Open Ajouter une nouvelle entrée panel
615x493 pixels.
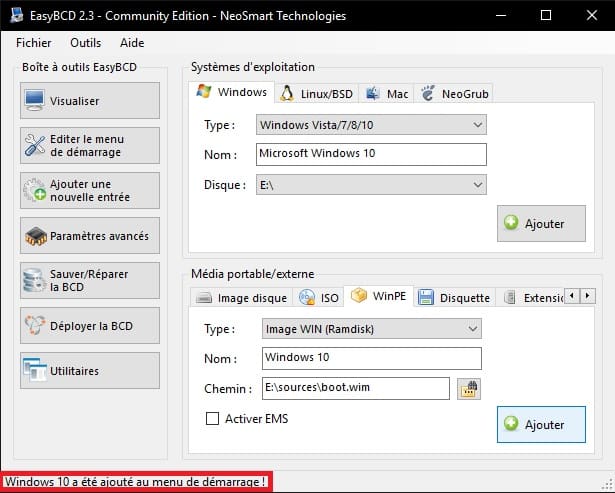[x=90, y=191]
